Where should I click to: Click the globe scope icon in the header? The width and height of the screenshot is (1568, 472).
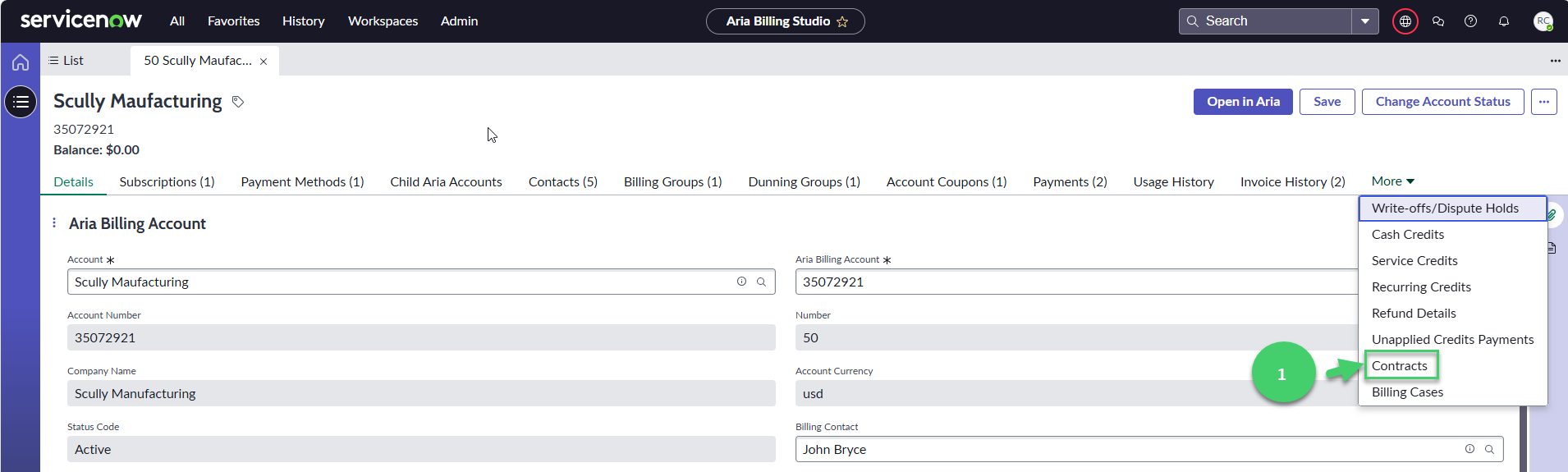pos(1405,21)
